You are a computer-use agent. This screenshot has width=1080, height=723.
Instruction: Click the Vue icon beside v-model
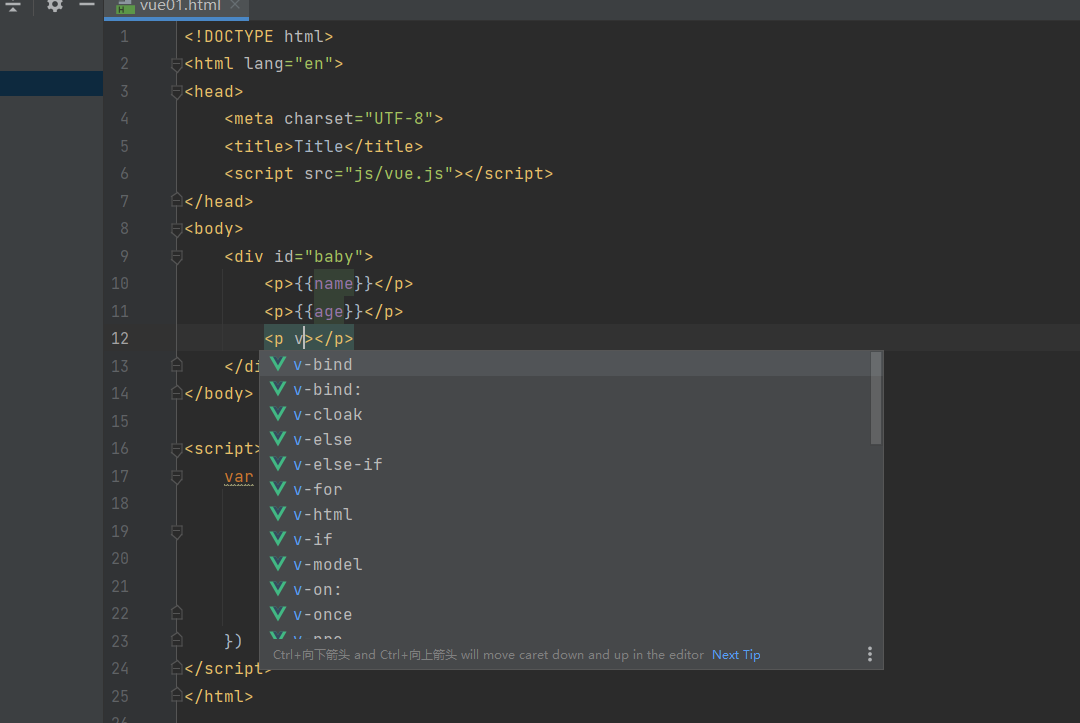tap(278, 563)
